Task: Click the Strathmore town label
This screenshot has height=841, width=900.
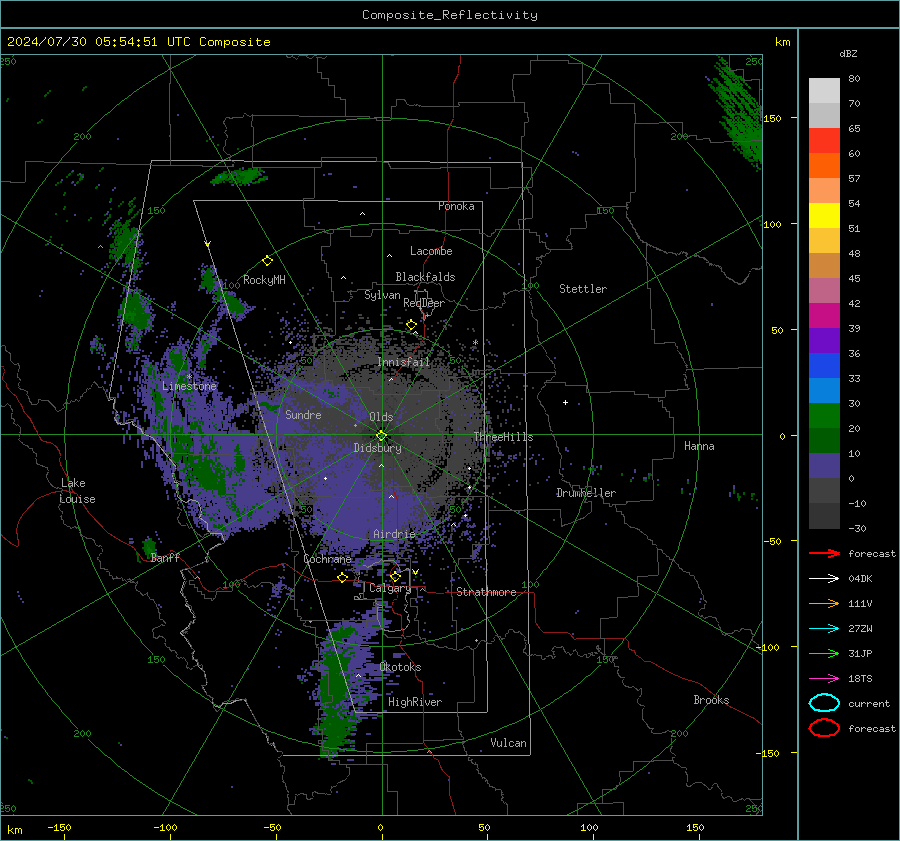Action: 486,592
